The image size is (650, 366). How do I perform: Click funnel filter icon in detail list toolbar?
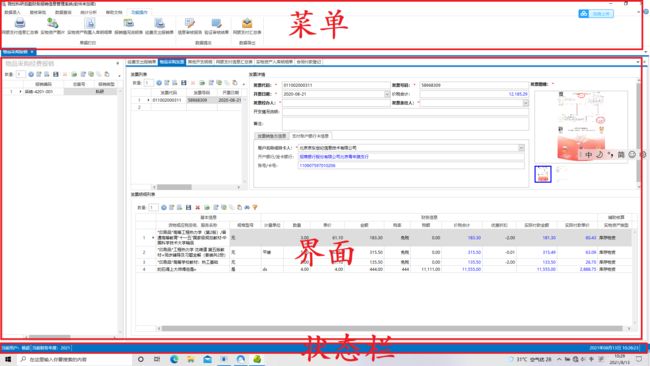click(255, 207)
